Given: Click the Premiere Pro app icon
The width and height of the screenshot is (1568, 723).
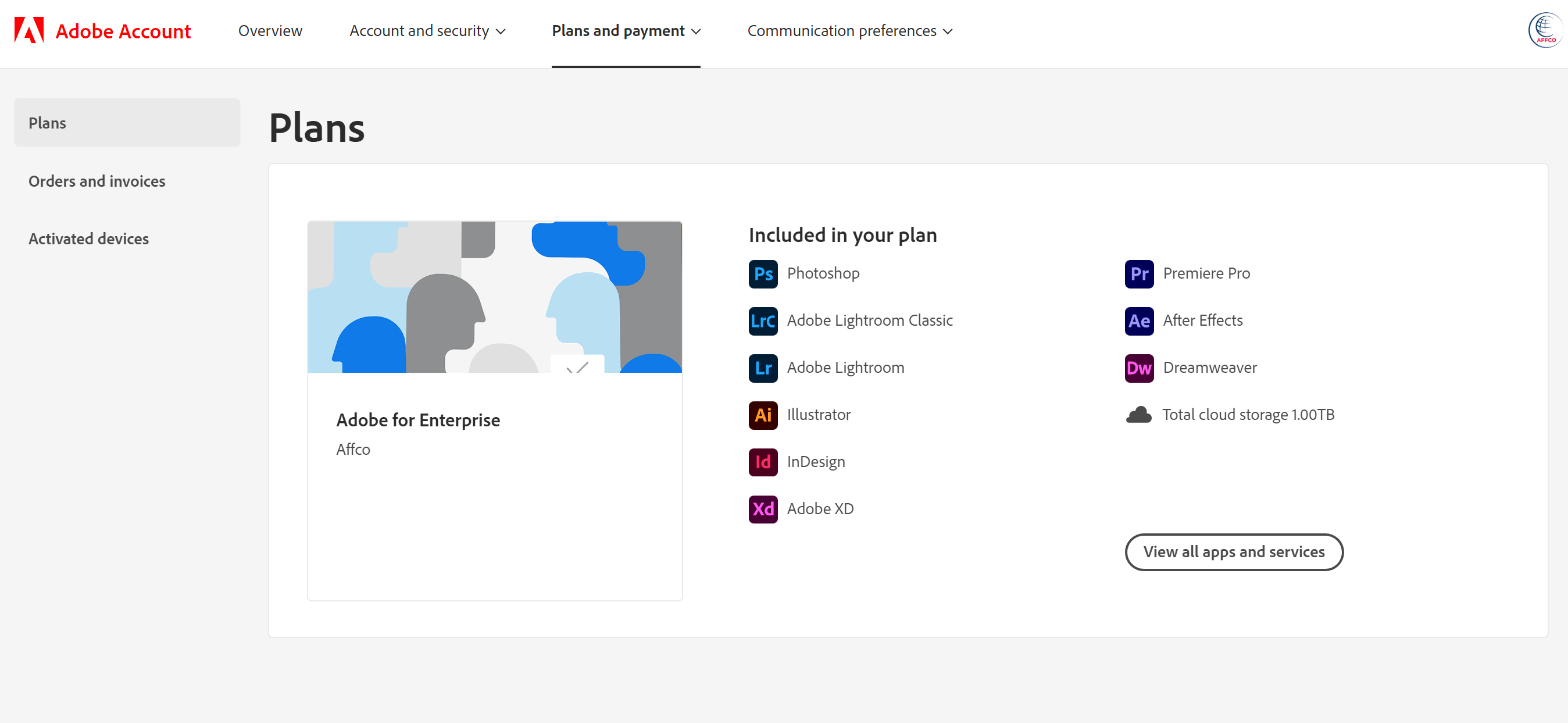Looking at the screenshot, I should click(x=1139, y=272).
